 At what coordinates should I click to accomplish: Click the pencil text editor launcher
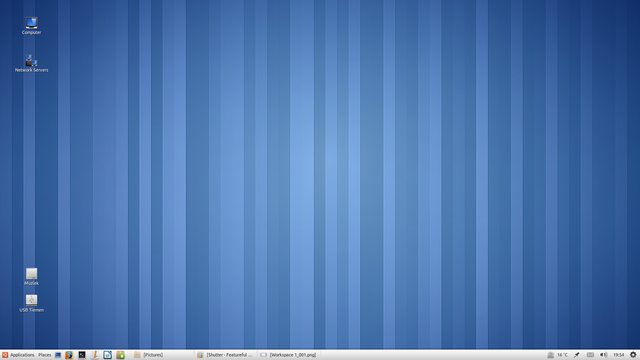[x=95, y=355]
